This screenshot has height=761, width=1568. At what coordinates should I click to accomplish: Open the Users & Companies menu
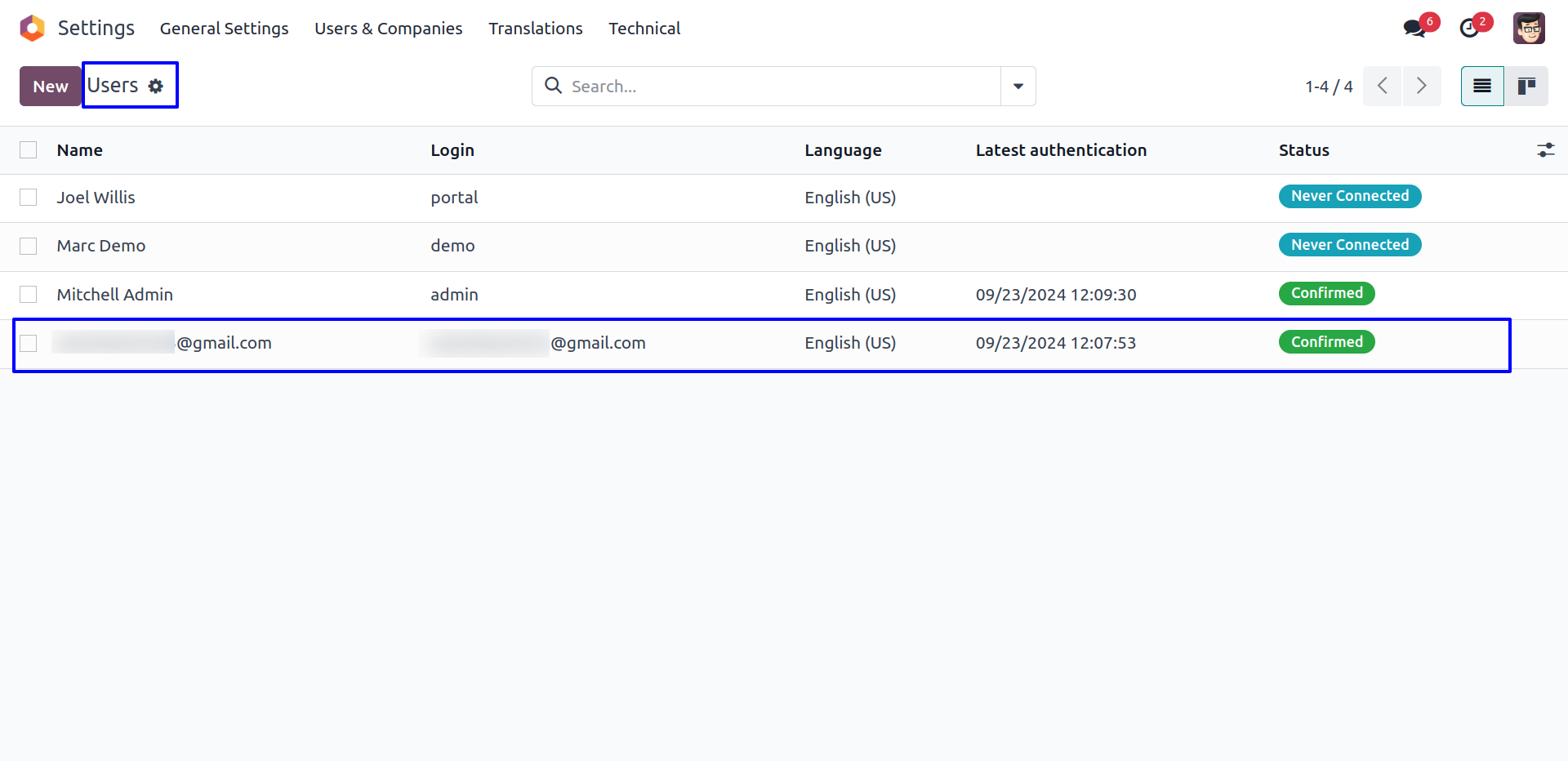point(388,29)
